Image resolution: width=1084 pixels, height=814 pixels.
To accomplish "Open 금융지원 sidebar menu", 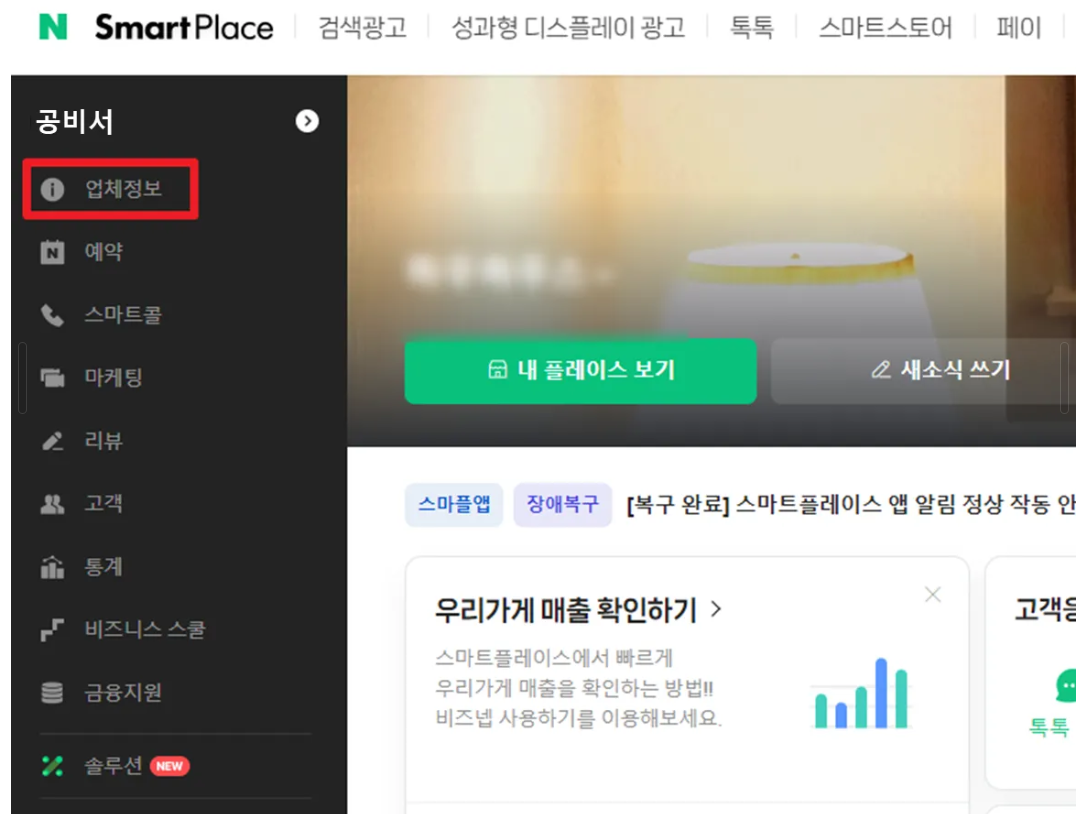I will (123, 692).
